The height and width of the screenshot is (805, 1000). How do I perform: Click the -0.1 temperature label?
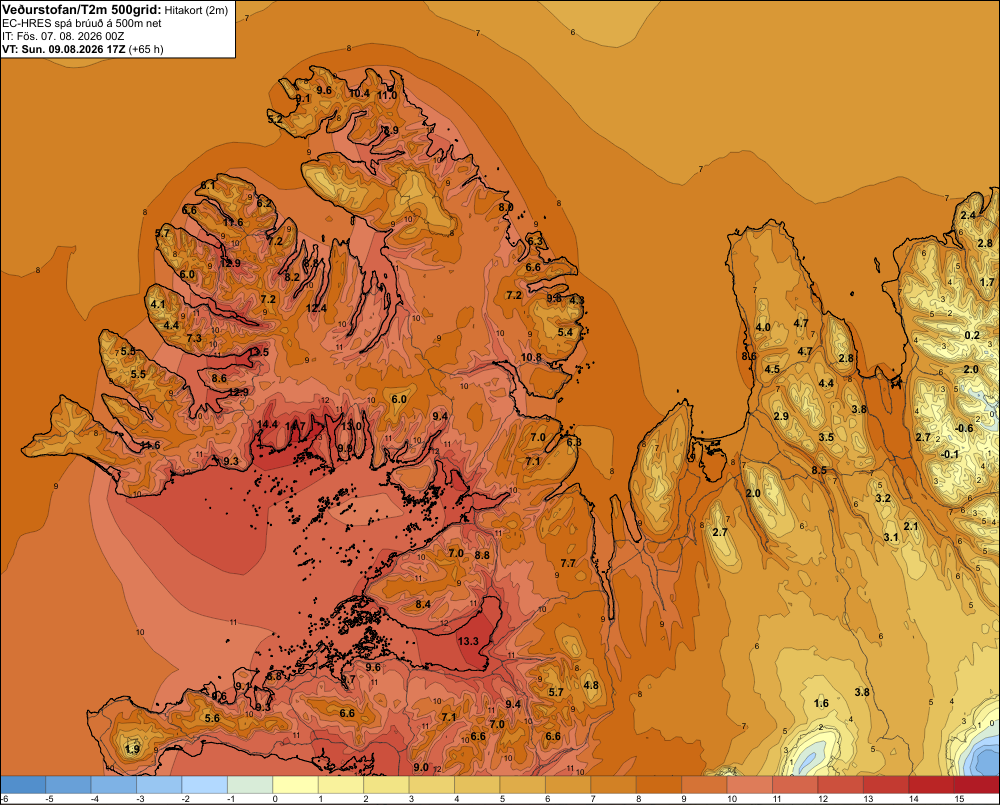950,454
